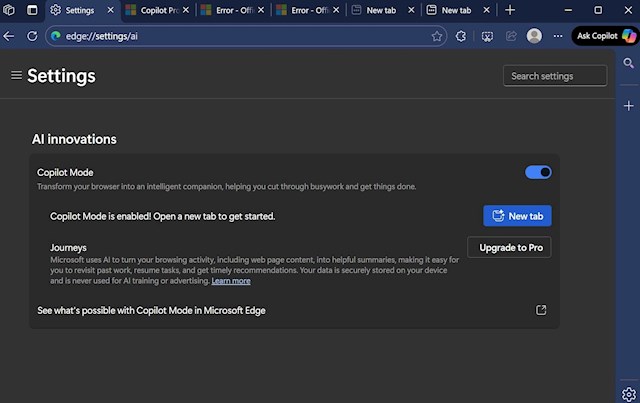Click the address bar showing edge://settings/ai
This screenshot has height=403, width=640.
point(245,36)
